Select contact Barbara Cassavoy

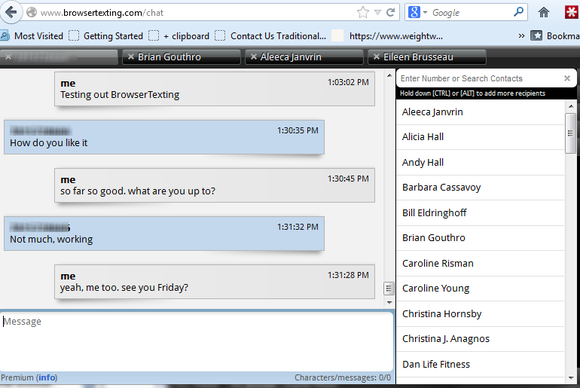(480, 188)
